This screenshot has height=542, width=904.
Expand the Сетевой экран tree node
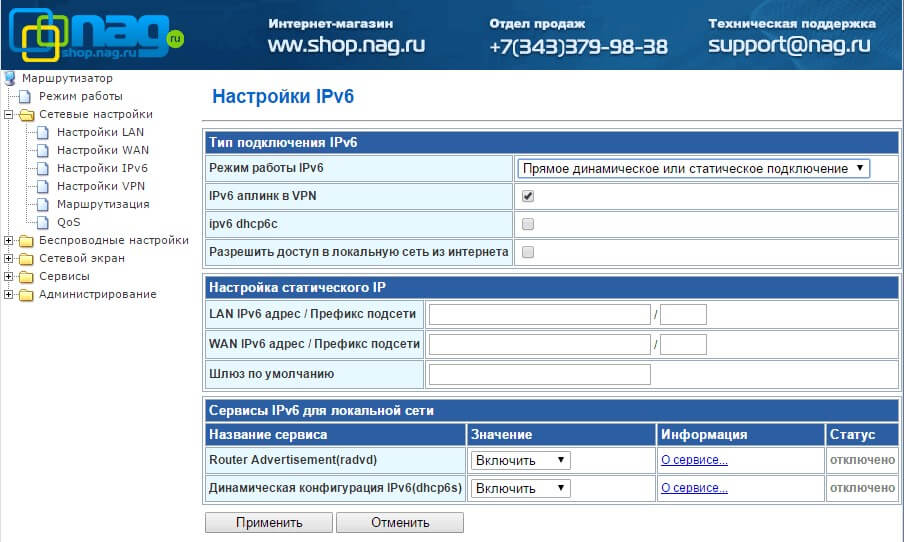tap(9, 258)
